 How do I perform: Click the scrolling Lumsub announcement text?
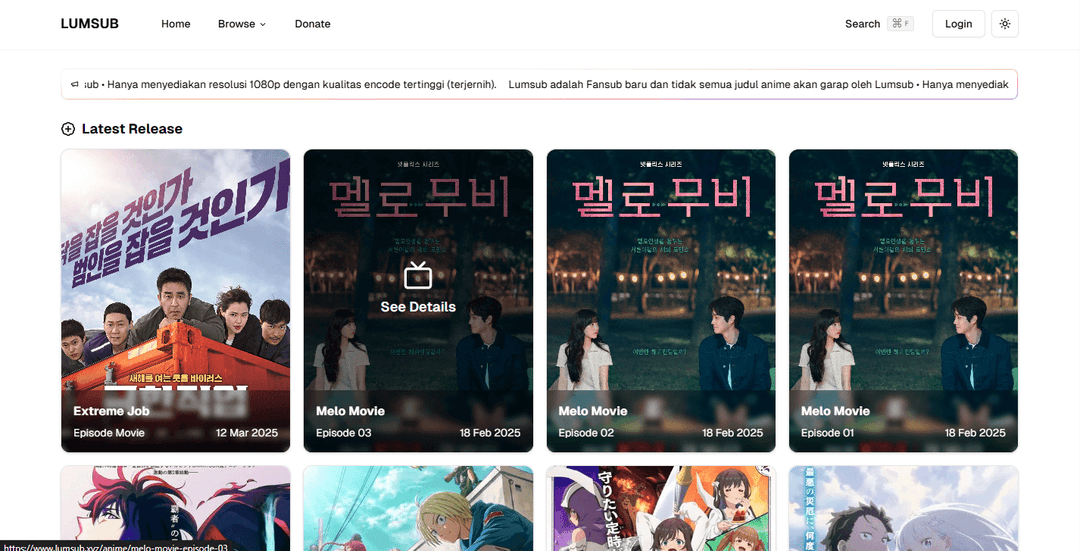click(547, 85)
